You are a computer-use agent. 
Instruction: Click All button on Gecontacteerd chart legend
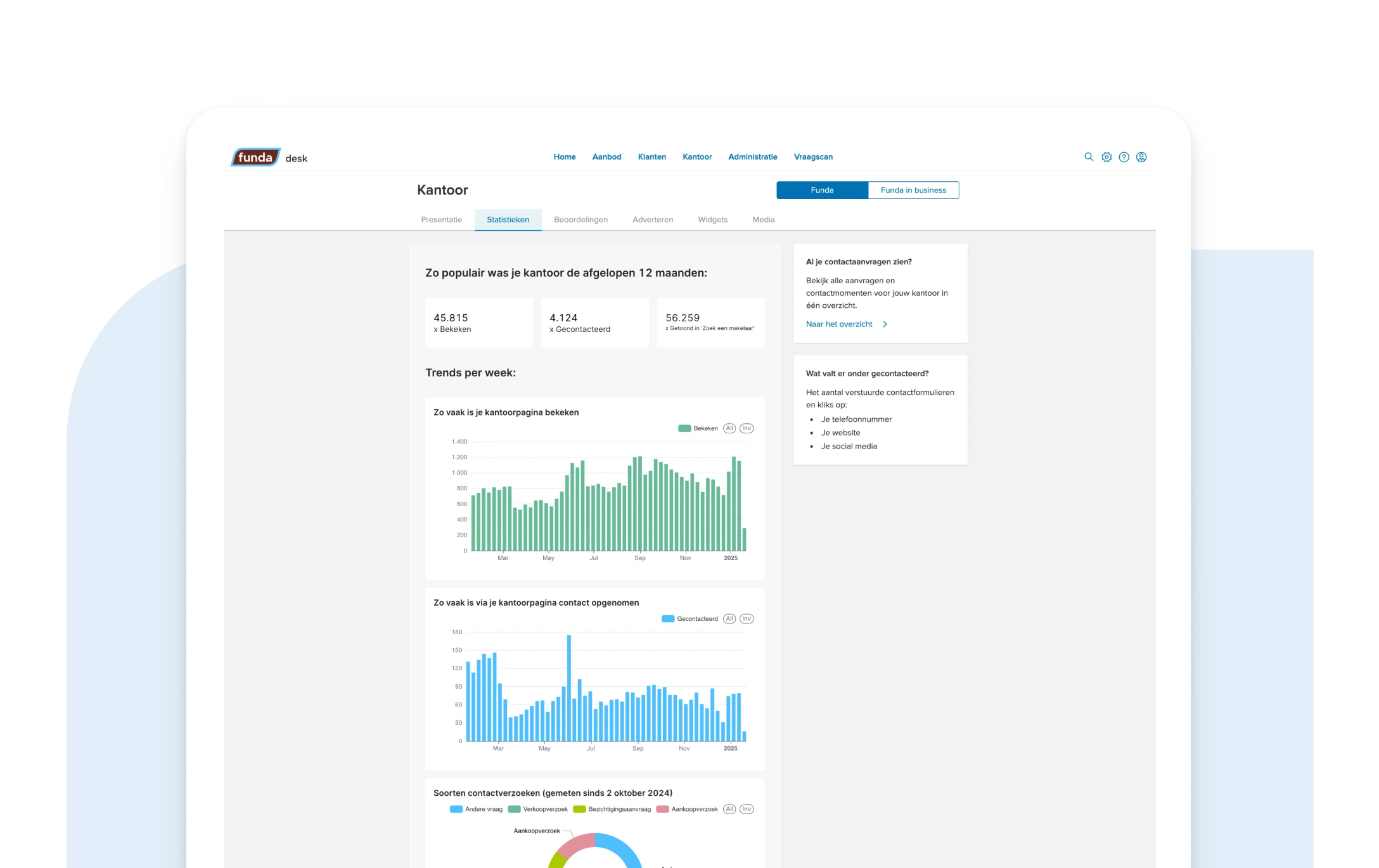point(729,619)
